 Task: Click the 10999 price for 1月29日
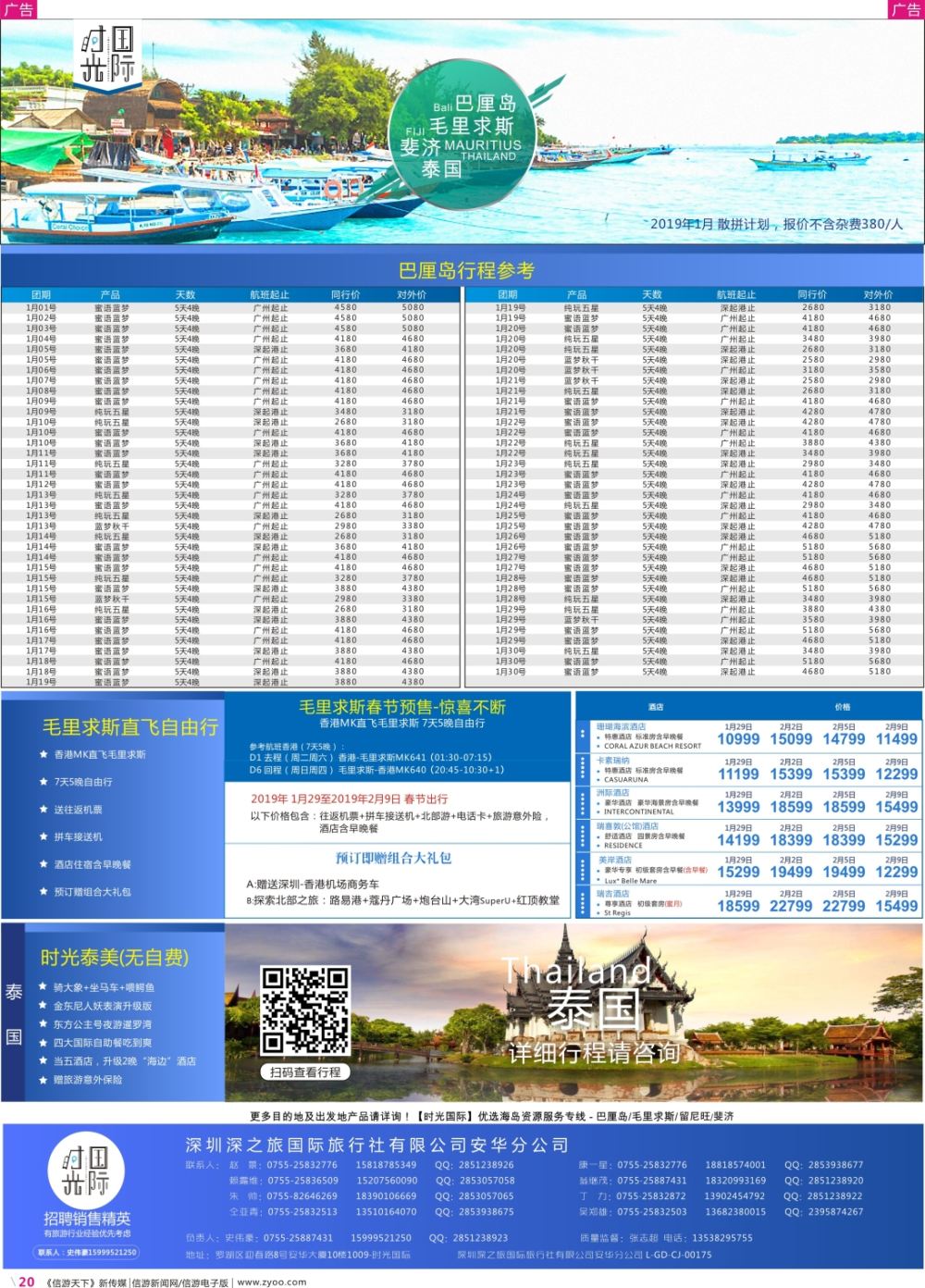tap(738, 738)
